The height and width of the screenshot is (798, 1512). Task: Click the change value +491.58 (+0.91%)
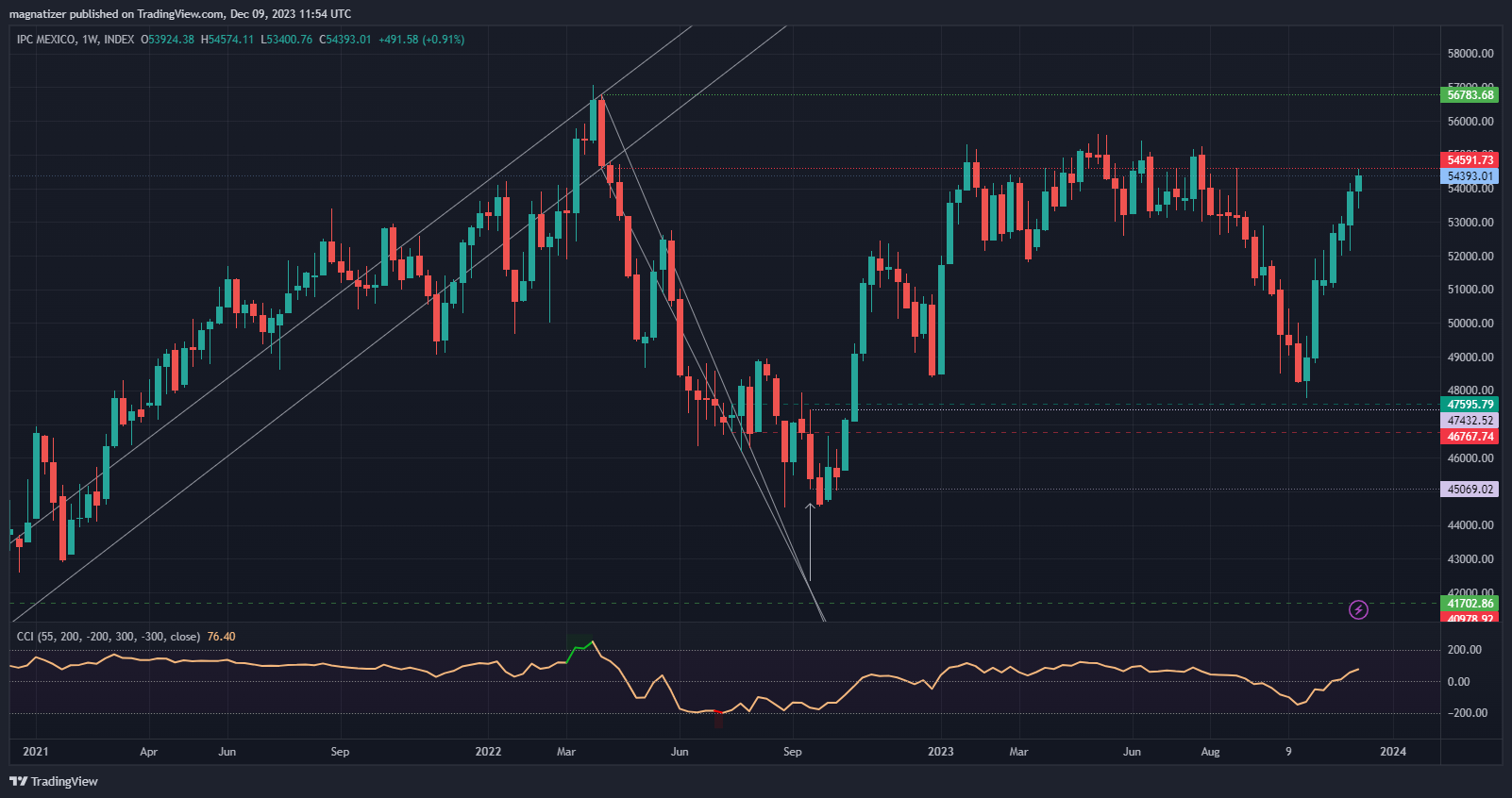421,40
